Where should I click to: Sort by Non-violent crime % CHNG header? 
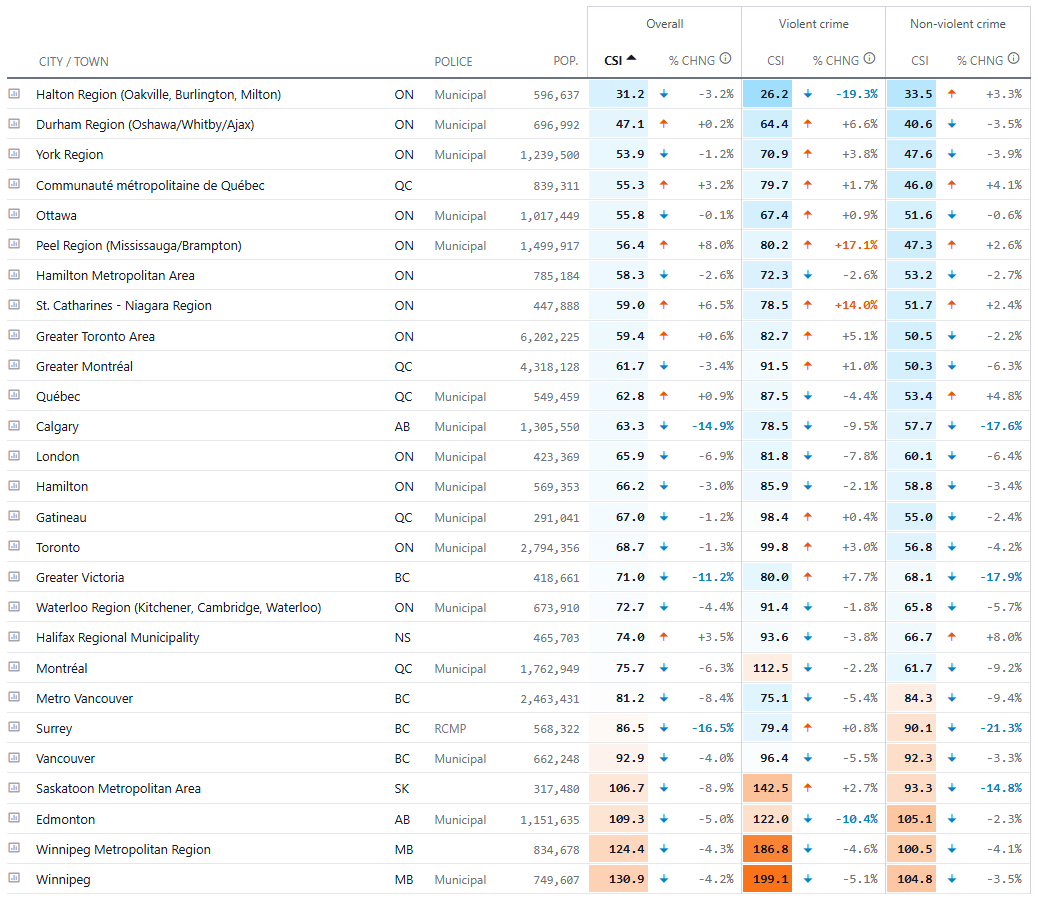click(980, 61)
